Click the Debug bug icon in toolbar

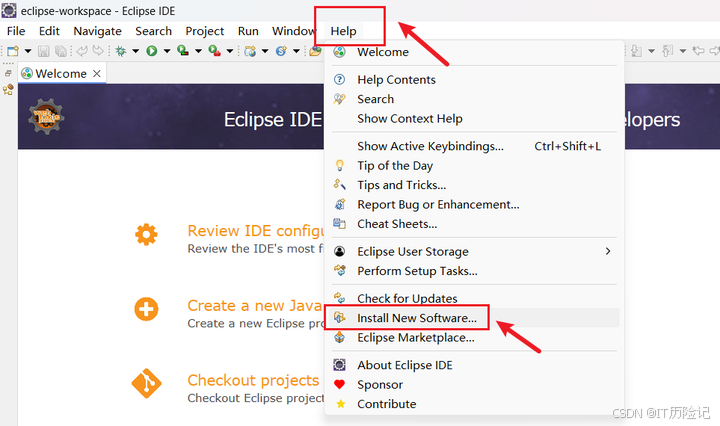pyautogui.click(x=121, y=51)
